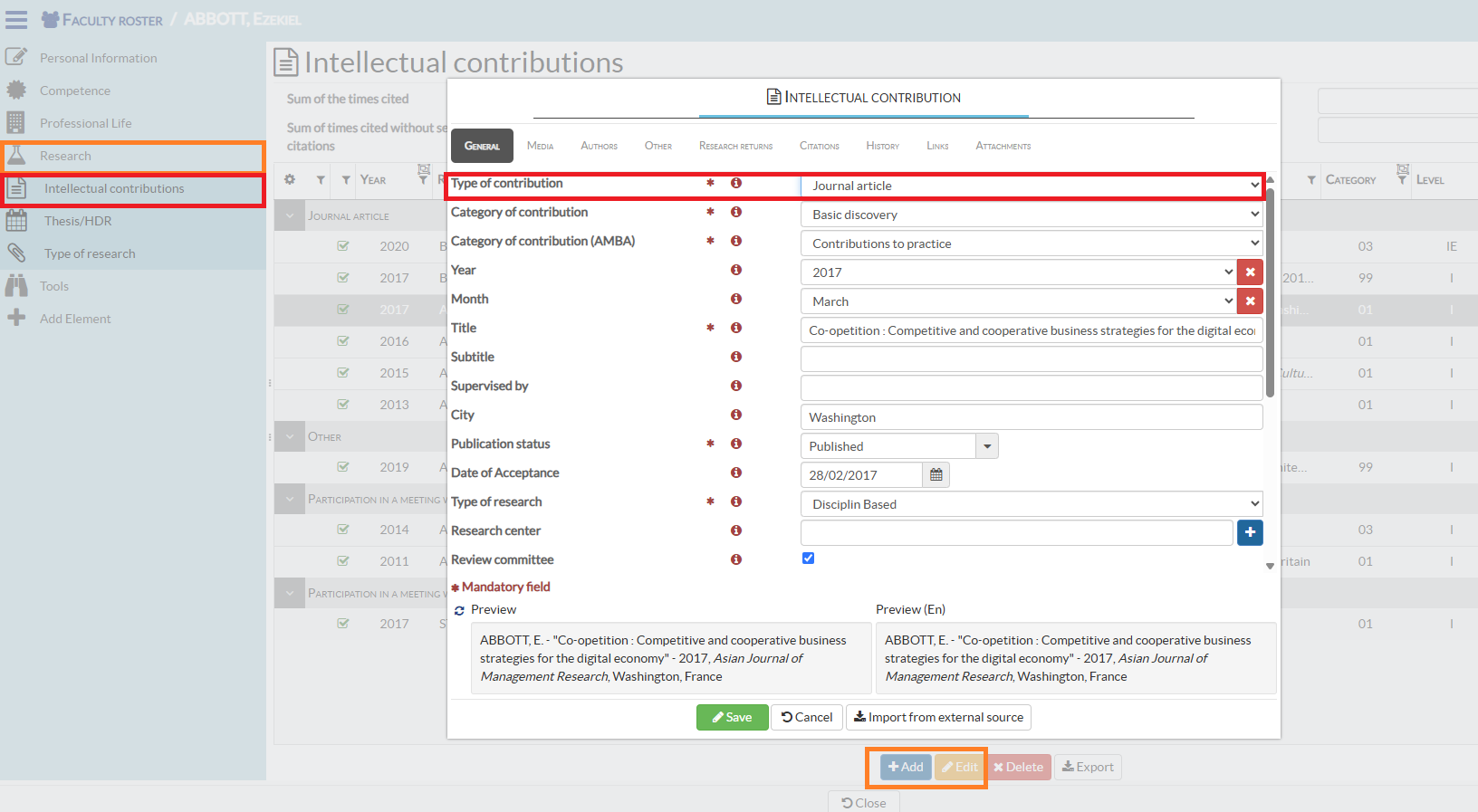Click info icon beside Type of contribution

pyautogui.click(x=736, y=184)
